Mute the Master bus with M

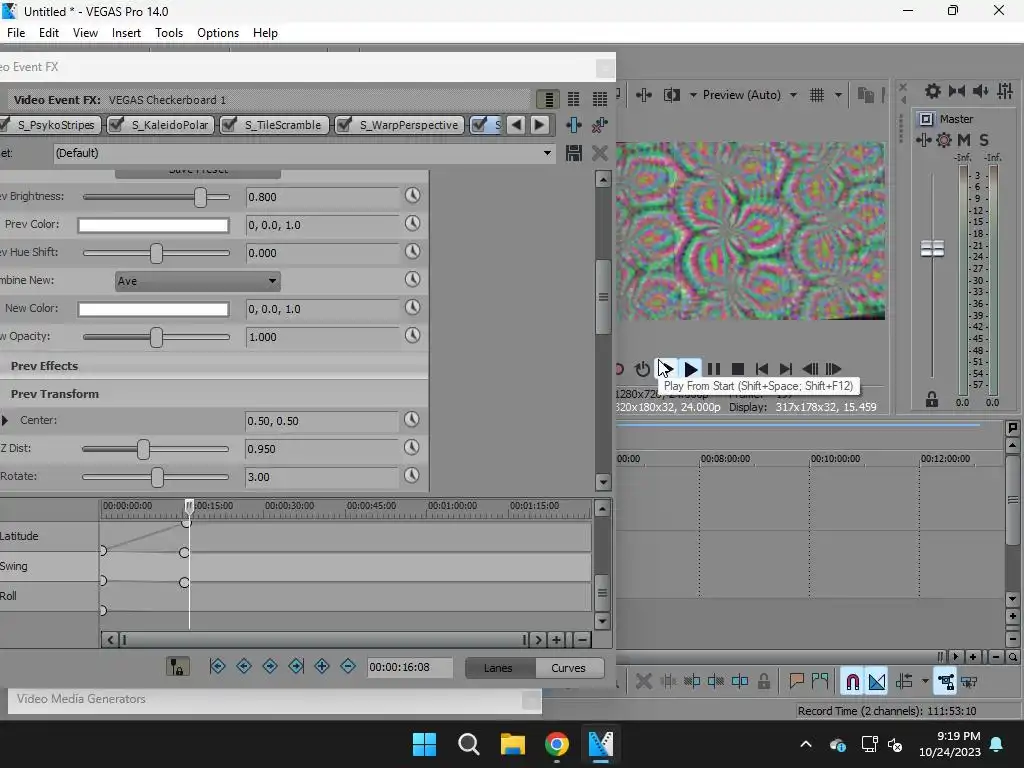click(964, 140)
